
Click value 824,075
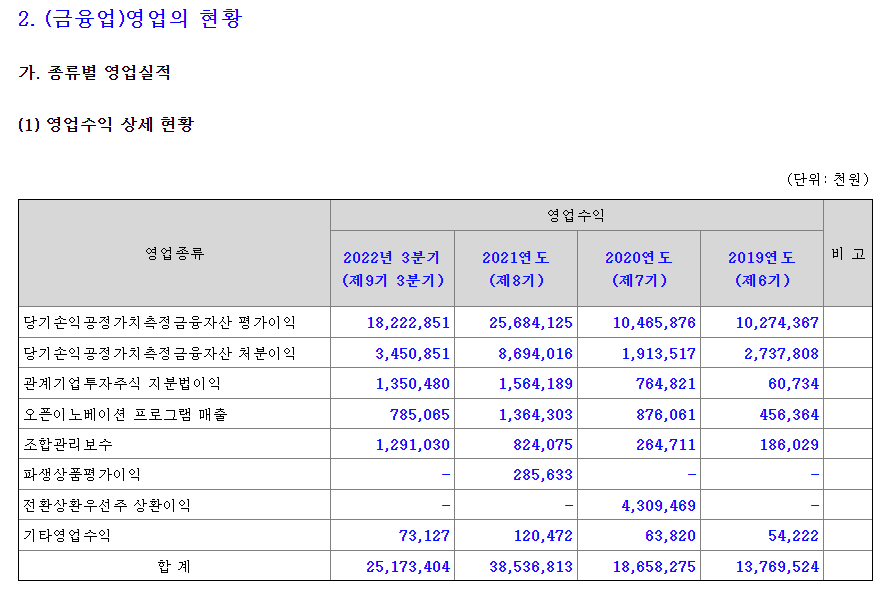[543, 445]
